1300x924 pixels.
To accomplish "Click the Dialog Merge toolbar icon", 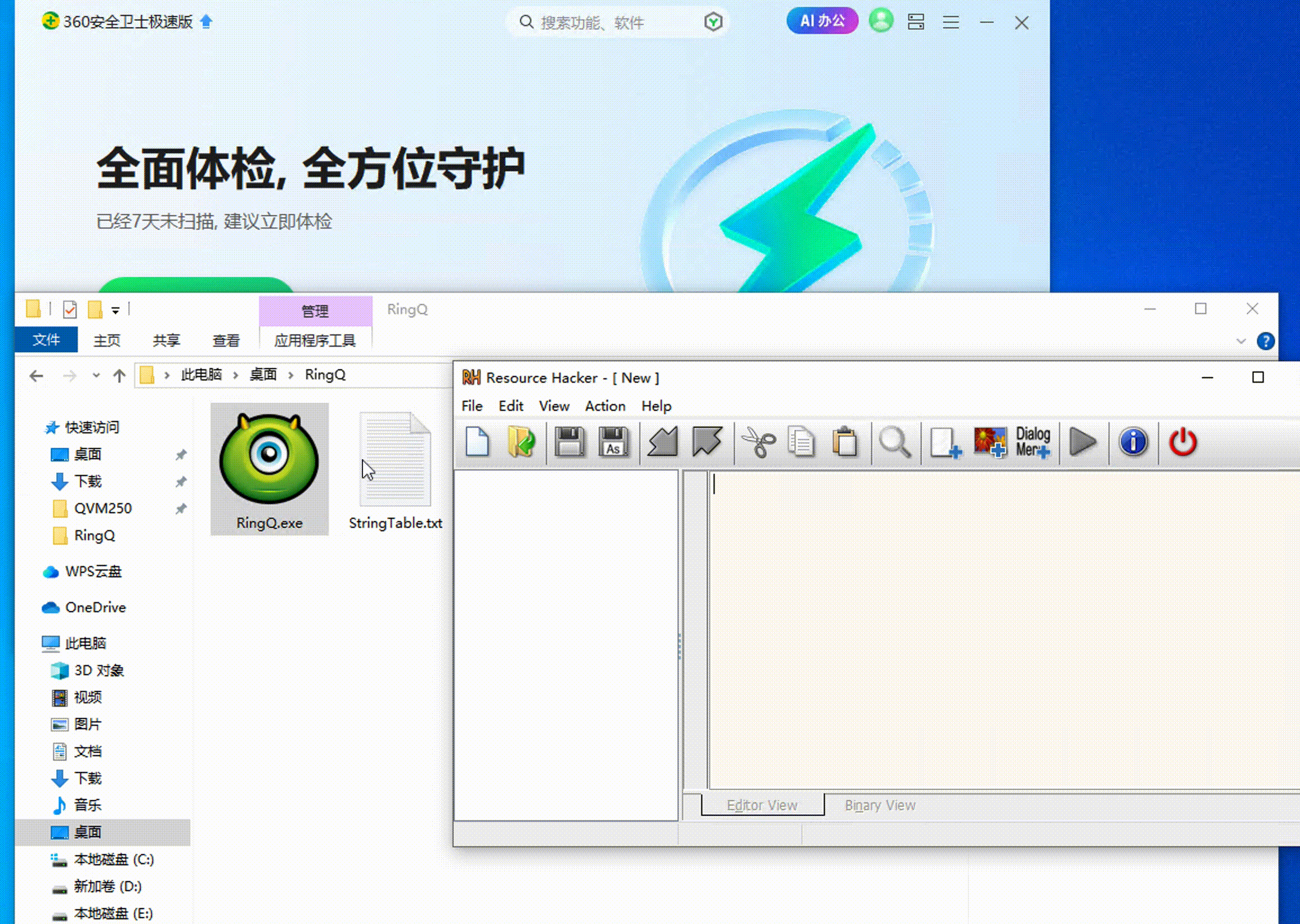I will (x=1033, y=442).
